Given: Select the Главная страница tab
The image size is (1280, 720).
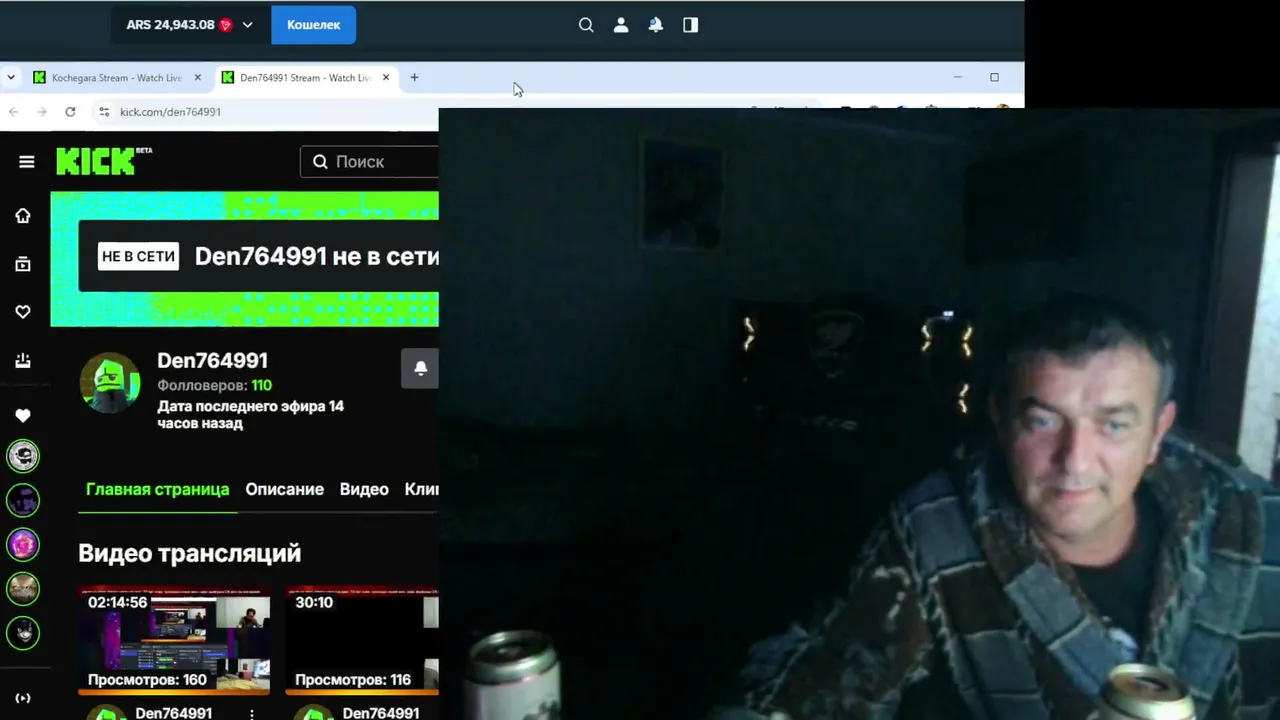Looking at the screenshot, I should (x=157, y=489).
